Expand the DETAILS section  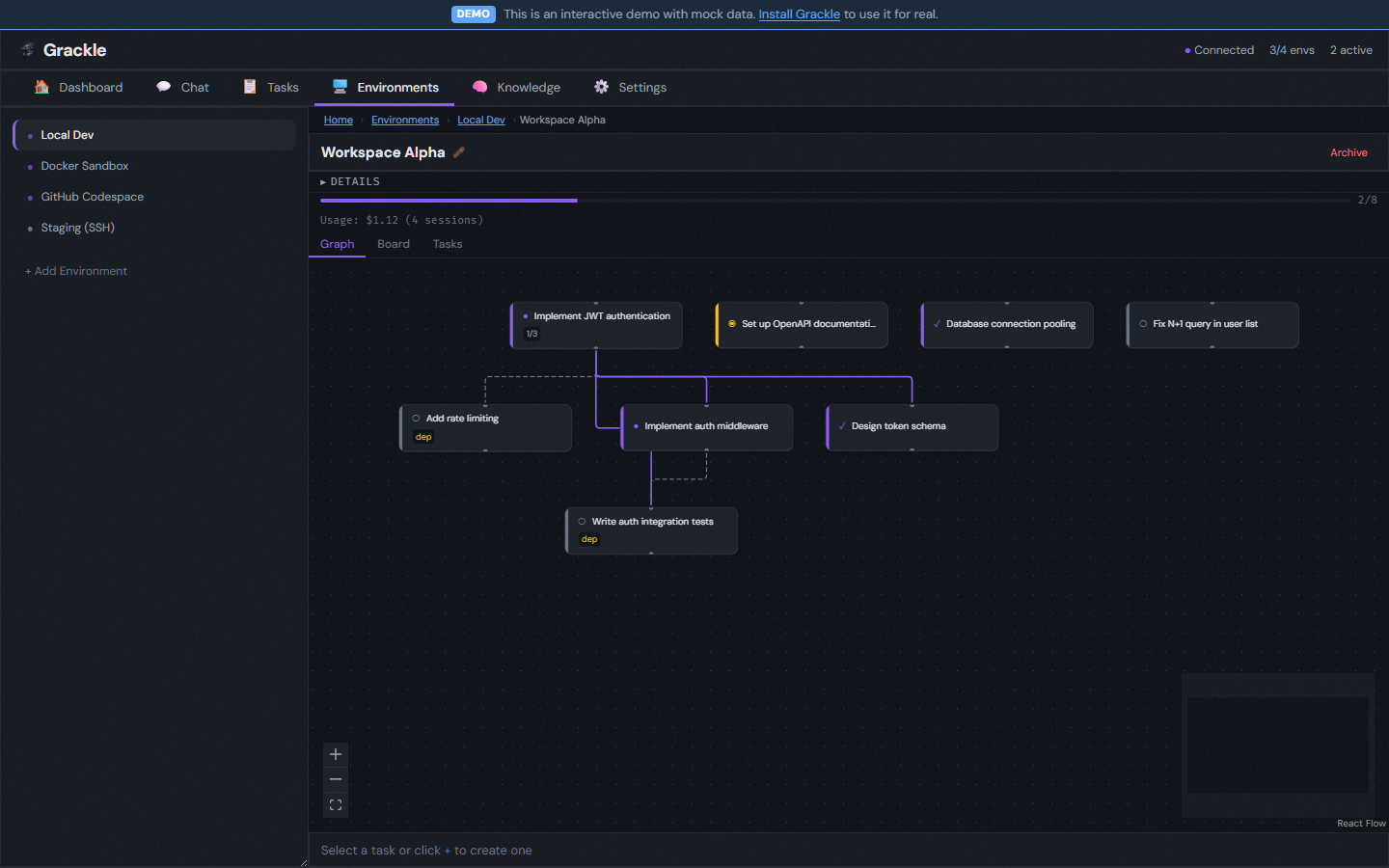click(350, 181)
